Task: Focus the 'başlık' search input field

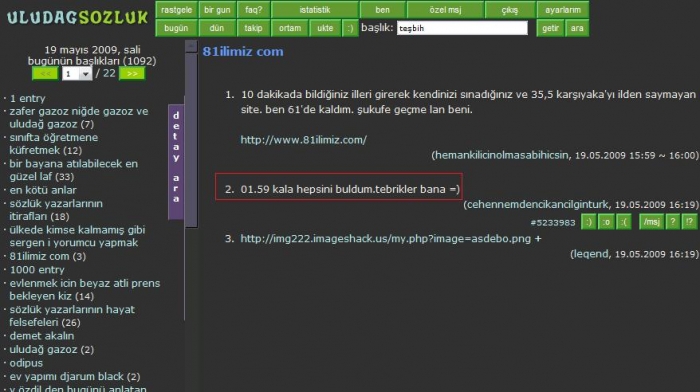Action: coord(462,28)
